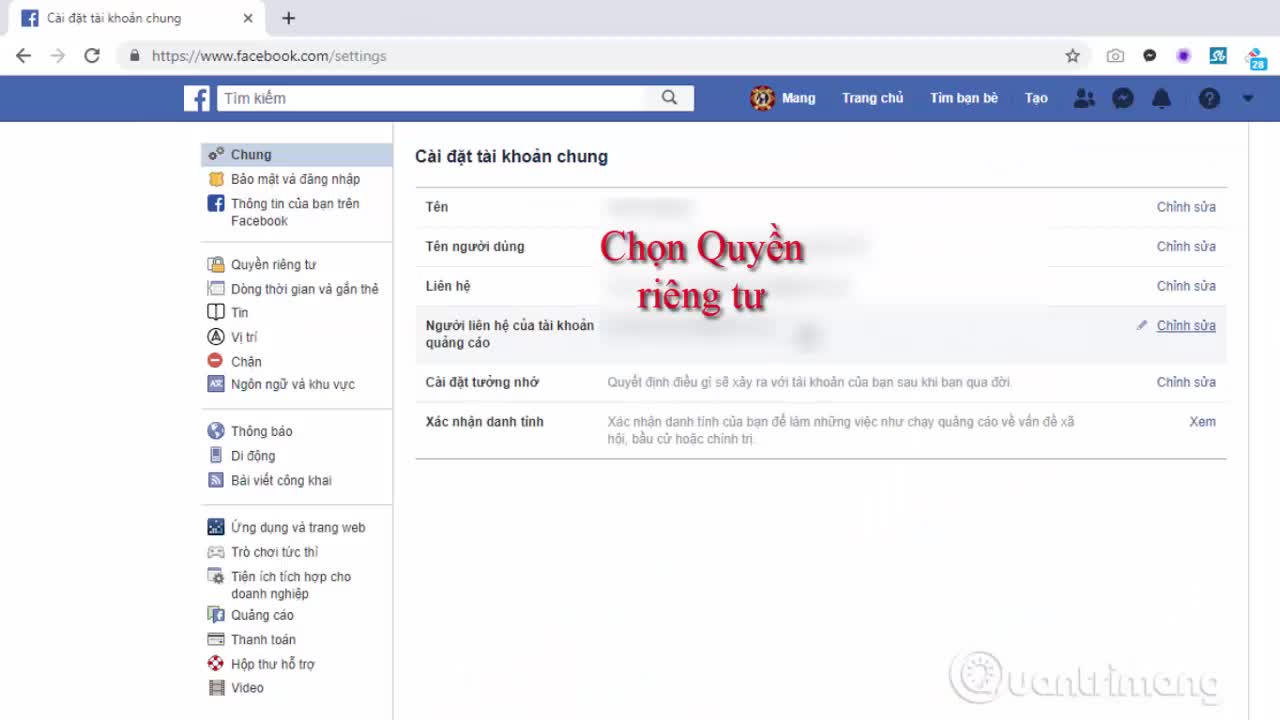Screen dimensions: 1280x720
Task: Click Chỉnh sửa for Tên row
Action: coord(1186,207)
